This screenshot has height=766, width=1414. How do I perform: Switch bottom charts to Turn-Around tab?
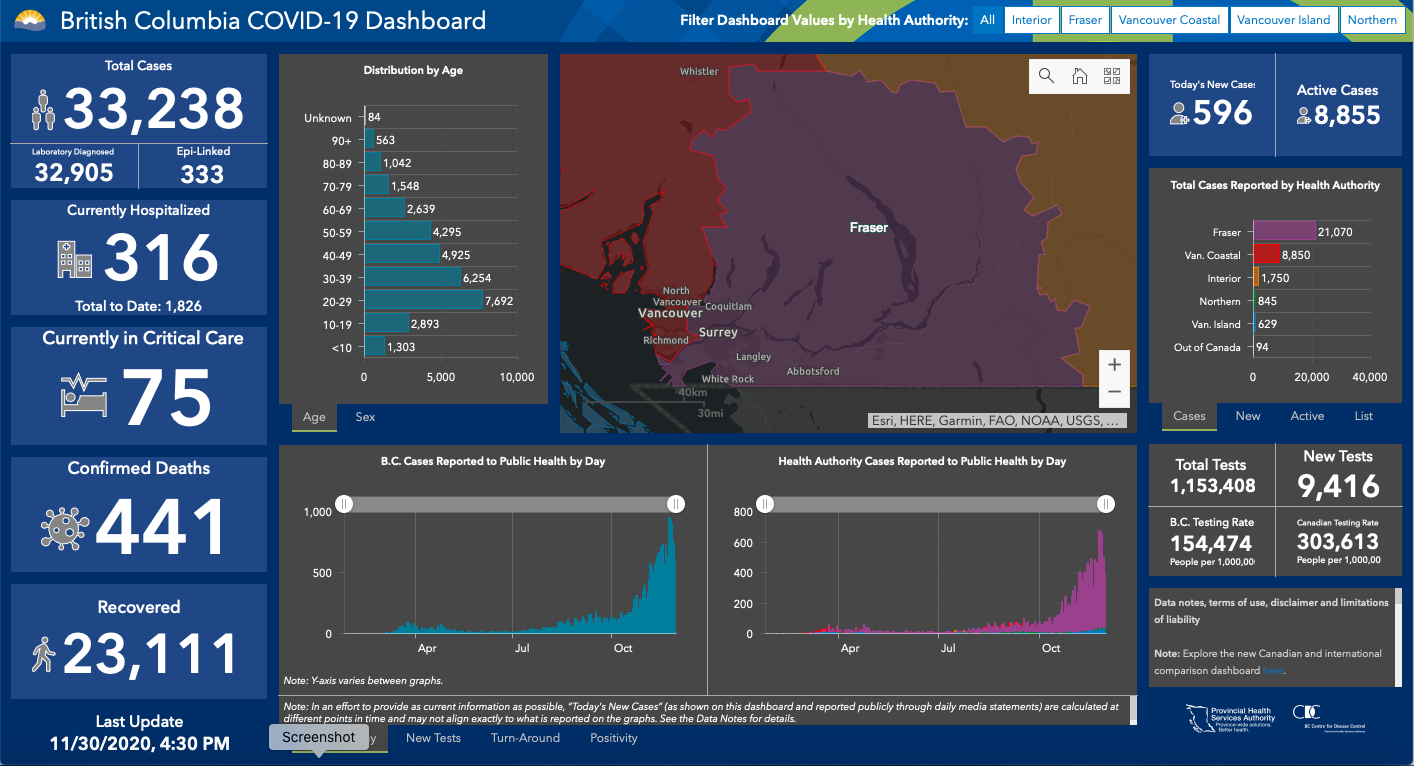point(525,738)
